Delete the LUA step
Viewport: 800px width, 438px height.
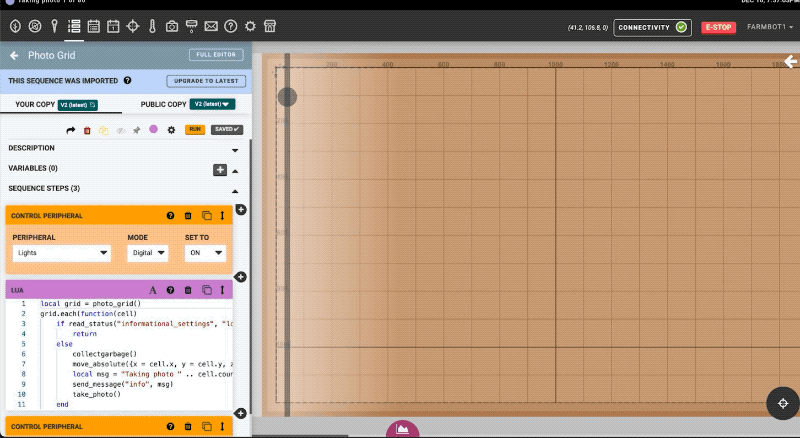188,290
